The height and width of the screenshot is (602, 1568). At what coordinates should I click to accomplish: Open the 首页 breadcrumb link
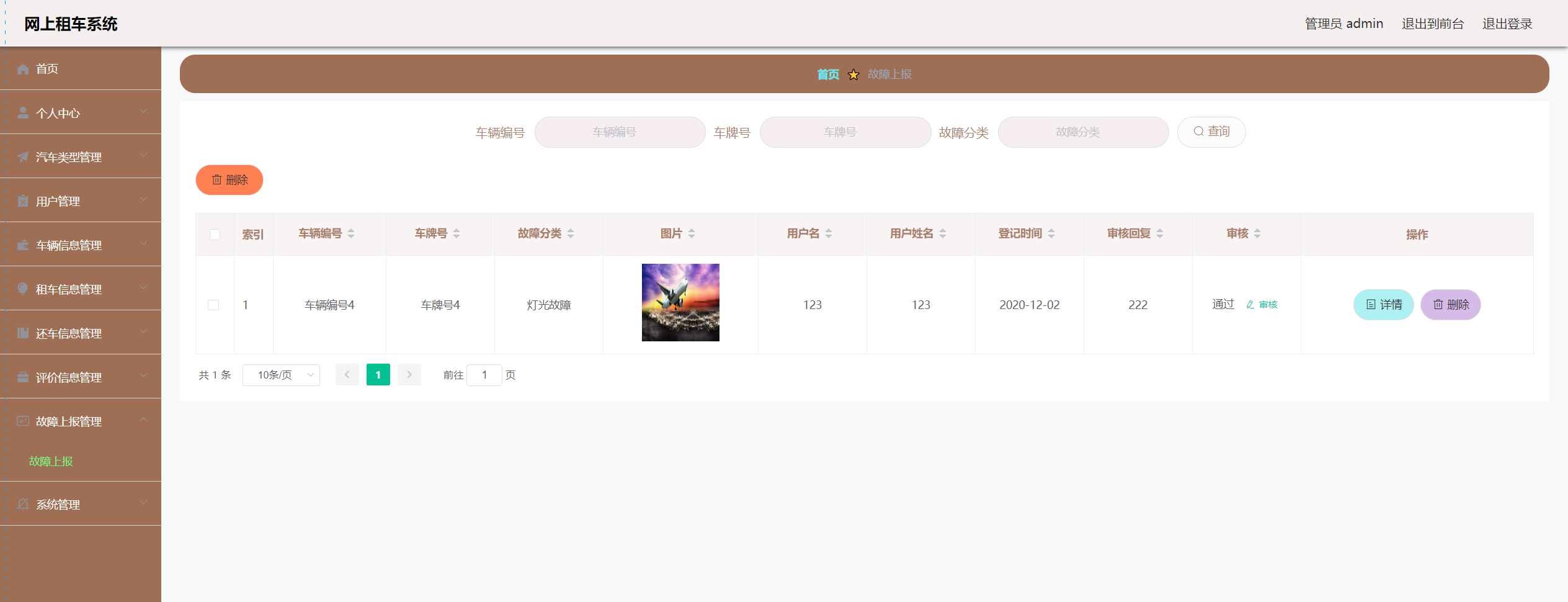click(827, 74)
